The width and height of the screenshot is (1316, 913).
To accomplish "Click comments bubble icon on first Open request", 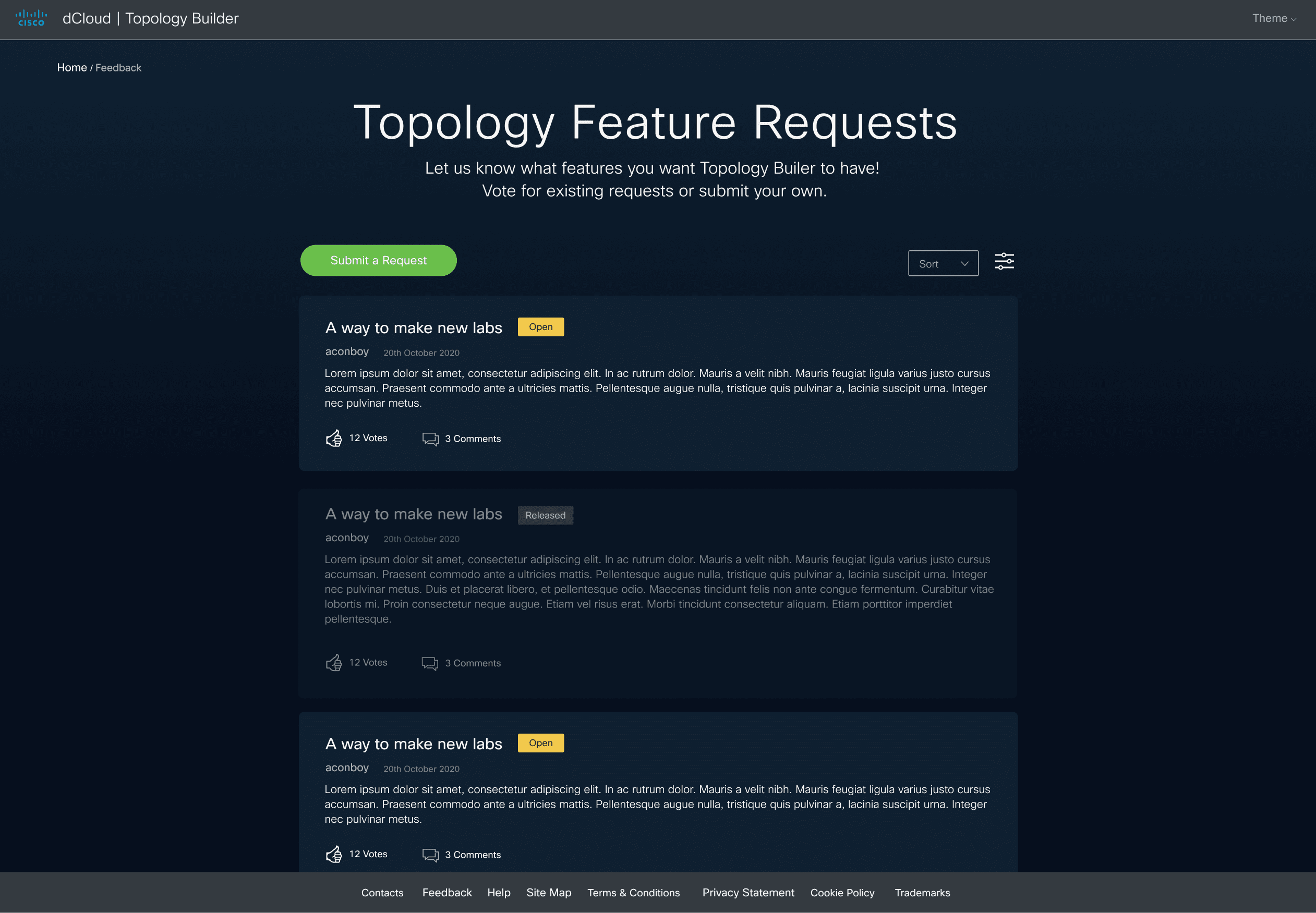I will coord(430,439).
